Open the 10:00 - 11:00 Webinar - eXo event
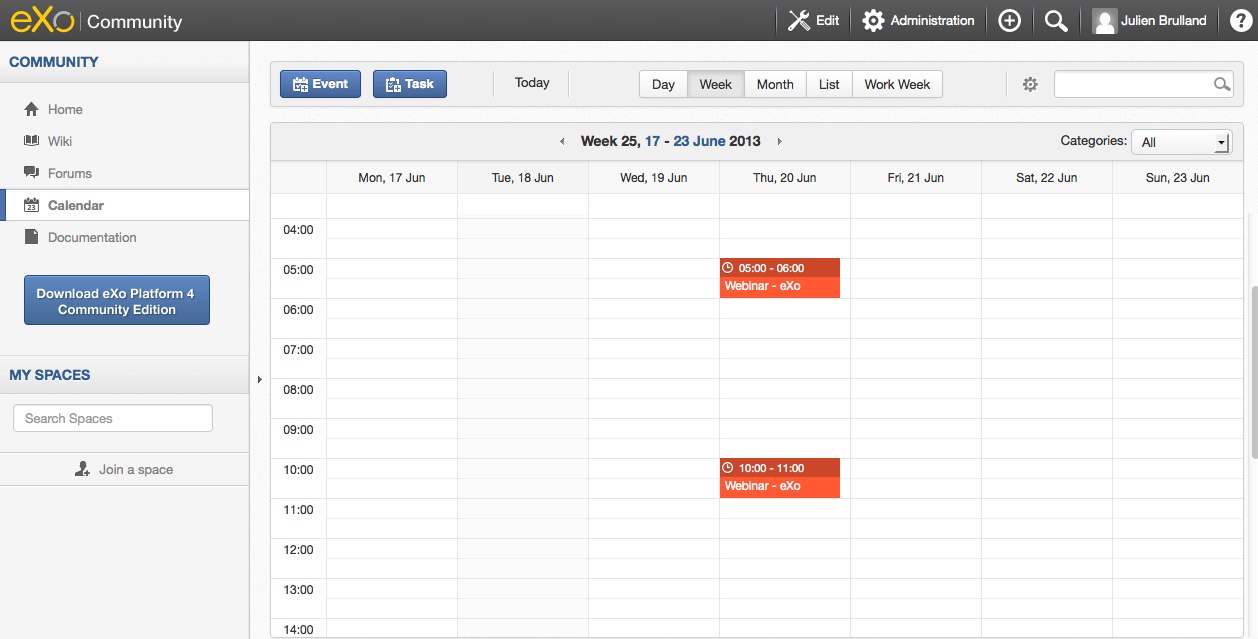Image resolution: width=1258 pixels, height=639 pixels. point(780,478)
